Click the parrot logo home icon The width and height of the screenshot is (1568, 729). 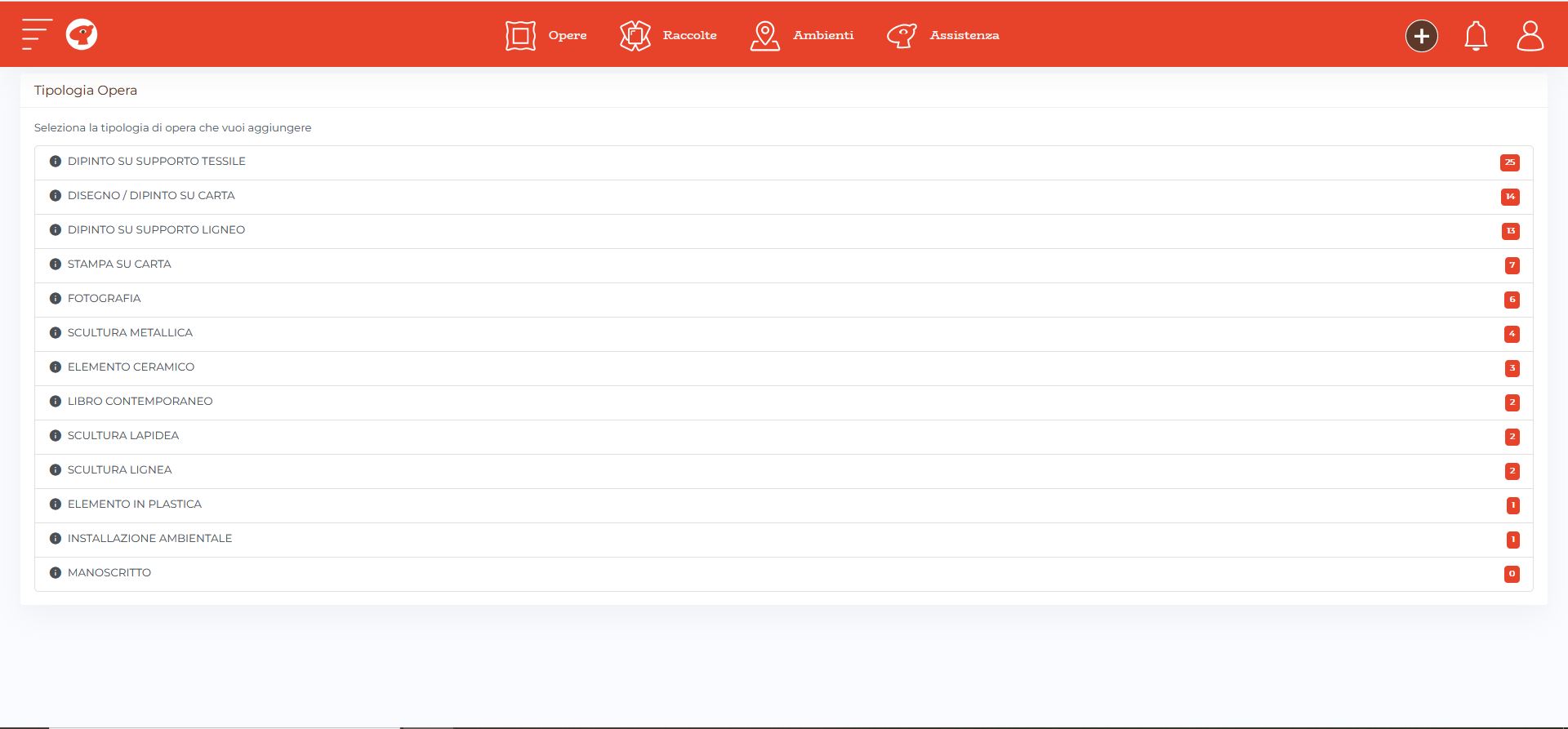pyautogui.click(x=82, y=34)
